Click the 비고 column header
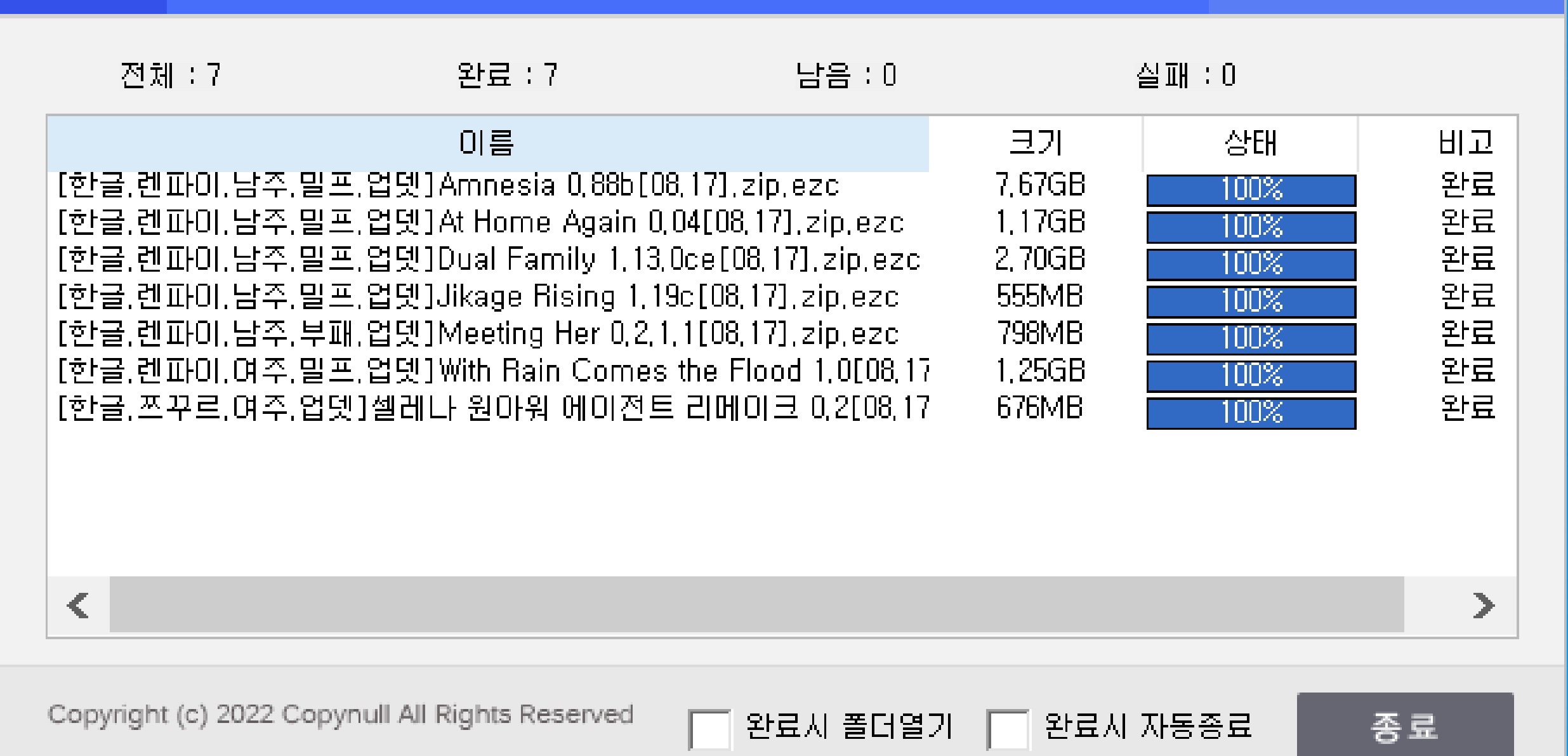1568x756 pixels. point(1466,143)
